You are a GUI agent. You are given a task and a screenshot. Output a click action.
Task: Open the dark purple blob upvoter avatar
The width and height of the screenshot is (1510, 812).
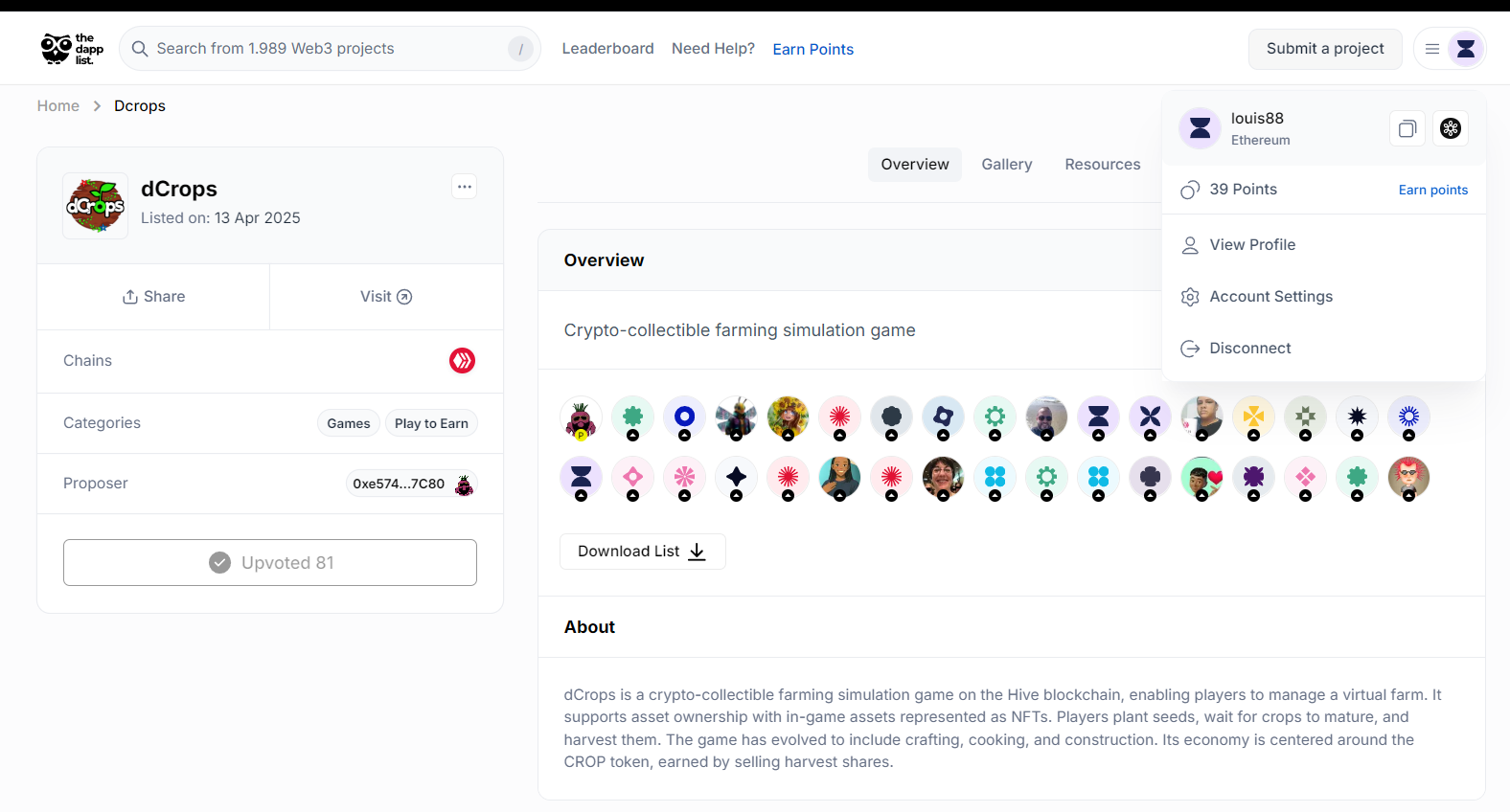click(x=1253, y=479)
